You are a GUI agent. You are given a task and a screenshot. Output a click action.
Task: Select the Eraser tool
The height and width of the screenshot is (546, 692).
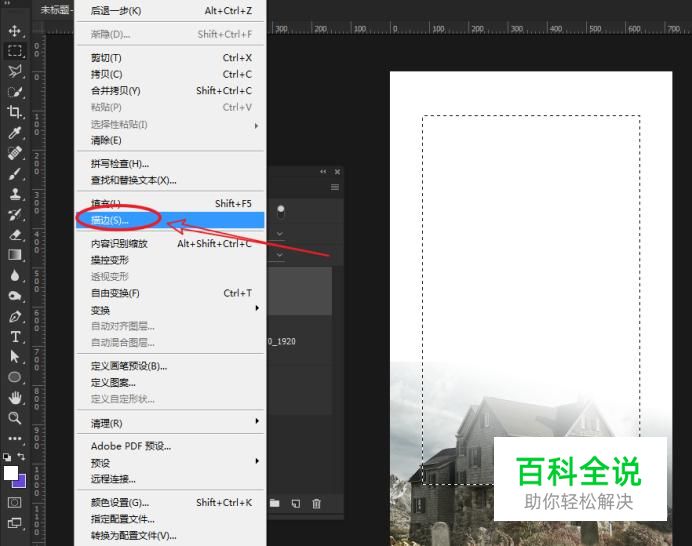[x=15, y=235]
